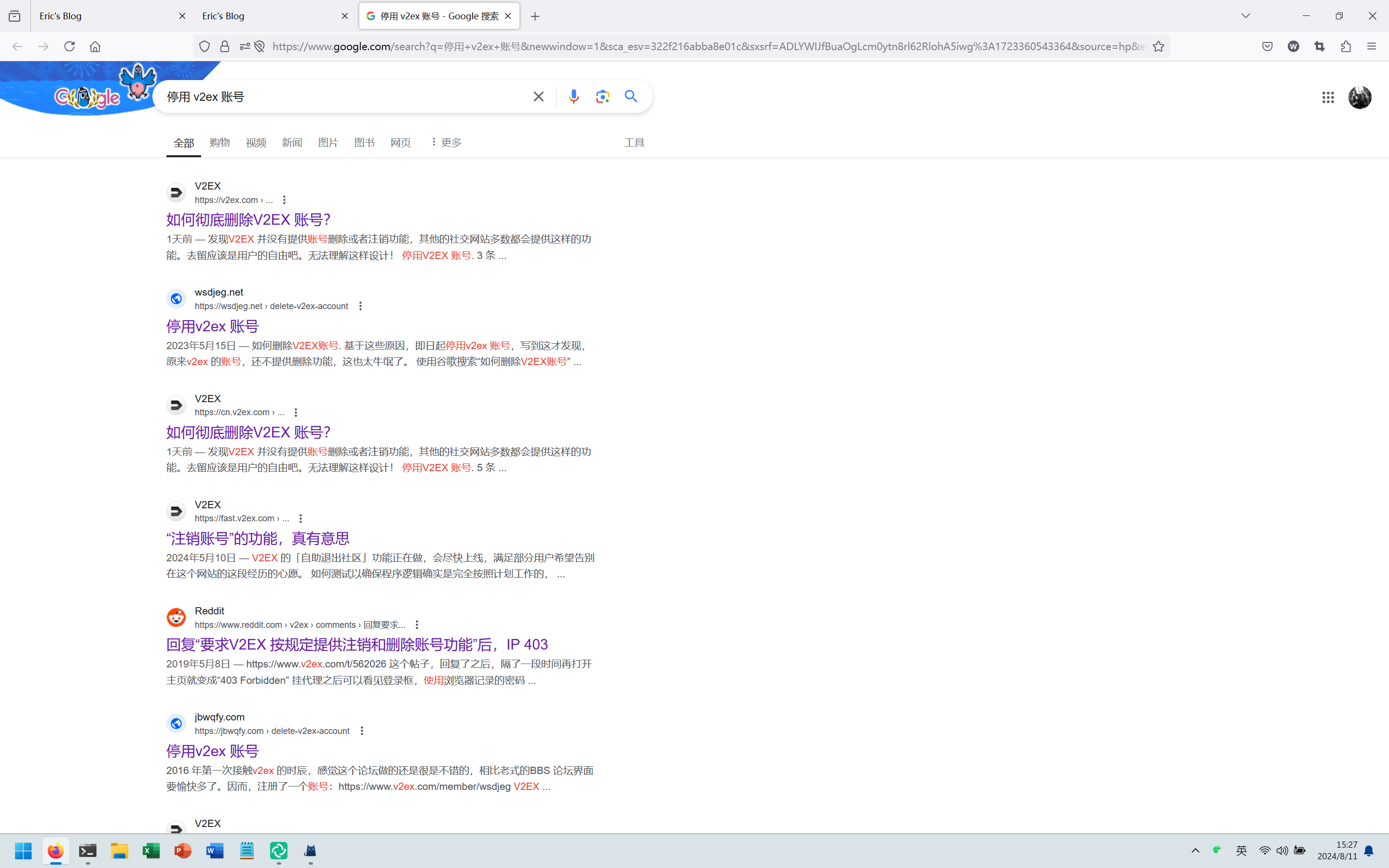Screen dimensions: 1389x868
Task: Submit search with magnifier icon
Action: tap(631, 96)
